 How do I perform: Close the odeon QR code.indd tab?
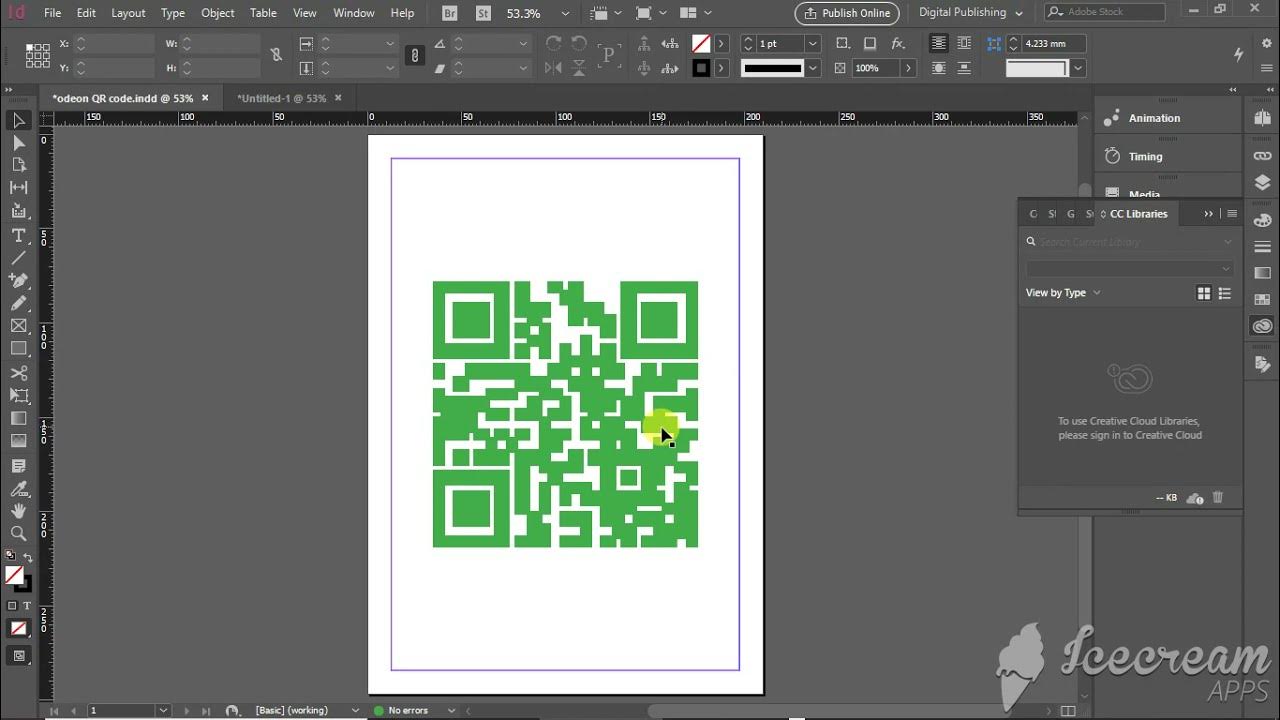click(x=205, y=98)
